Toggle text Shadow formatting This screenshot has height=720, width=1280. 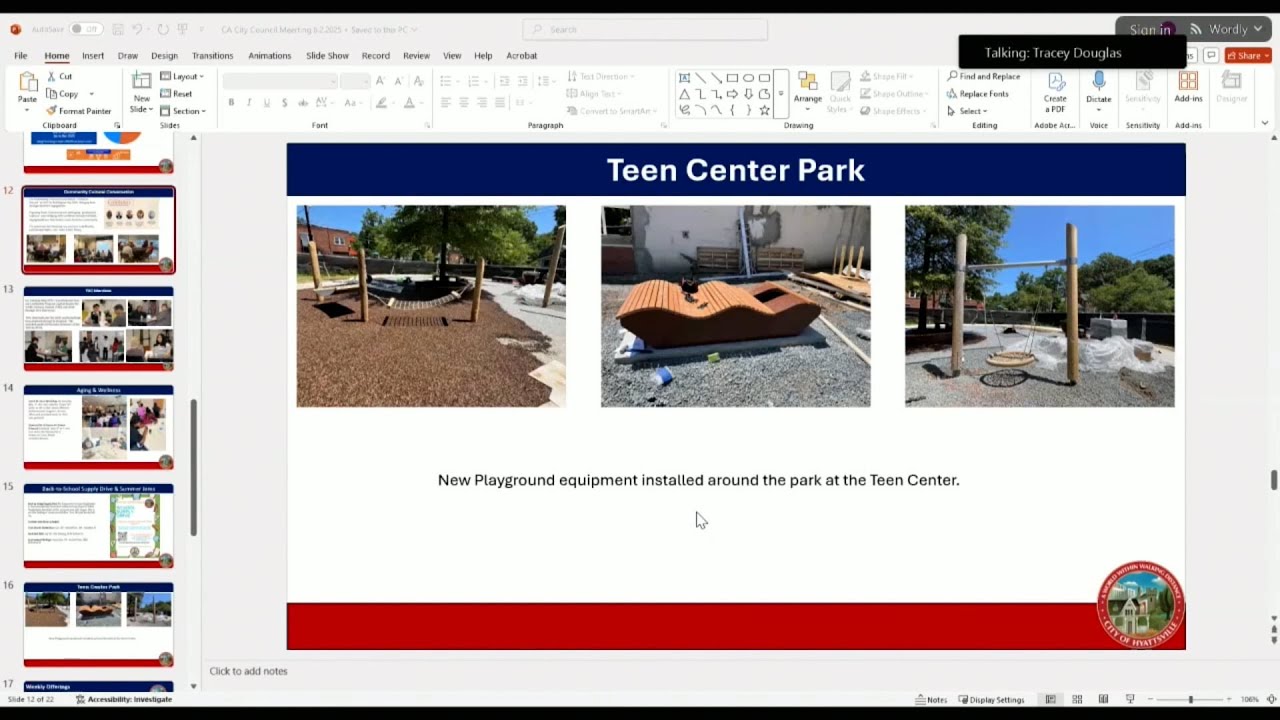click(285, 102)
